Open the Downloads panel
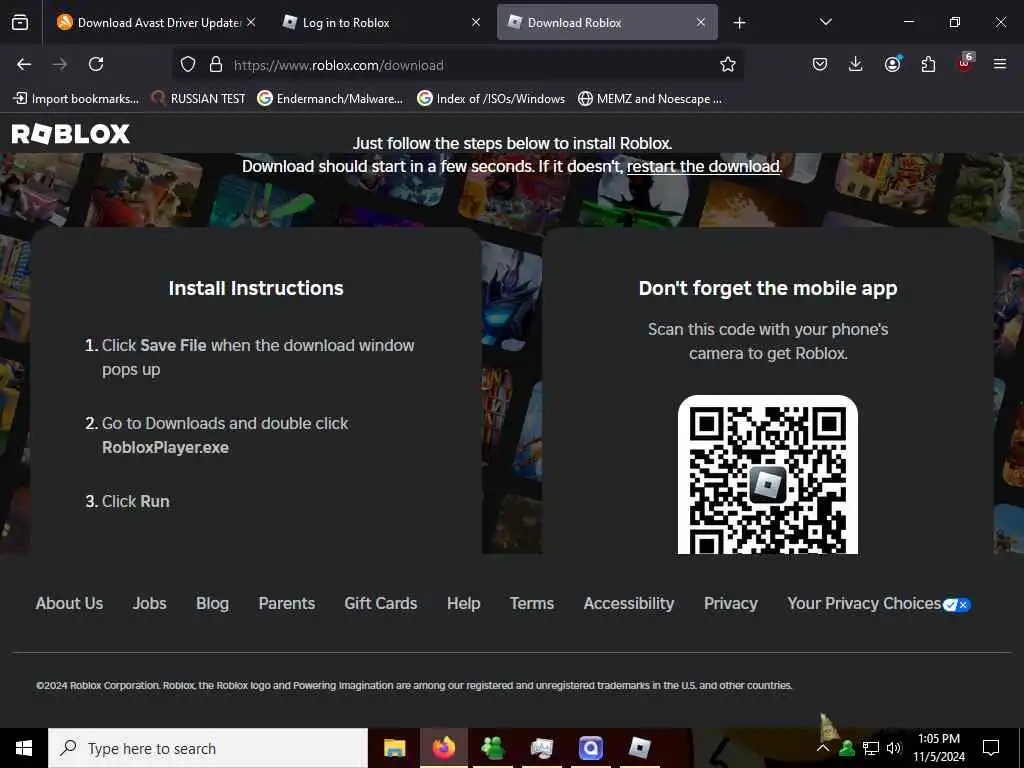1024x768 pixels. coord(856,64)
